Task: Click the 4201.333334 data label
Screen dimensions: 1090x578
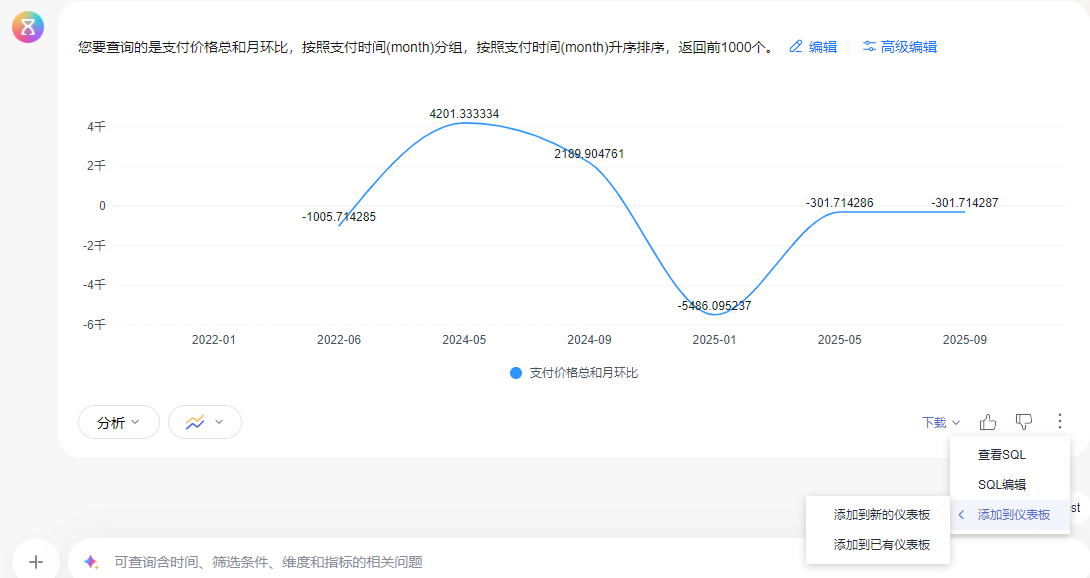Action: coord(464,114)
